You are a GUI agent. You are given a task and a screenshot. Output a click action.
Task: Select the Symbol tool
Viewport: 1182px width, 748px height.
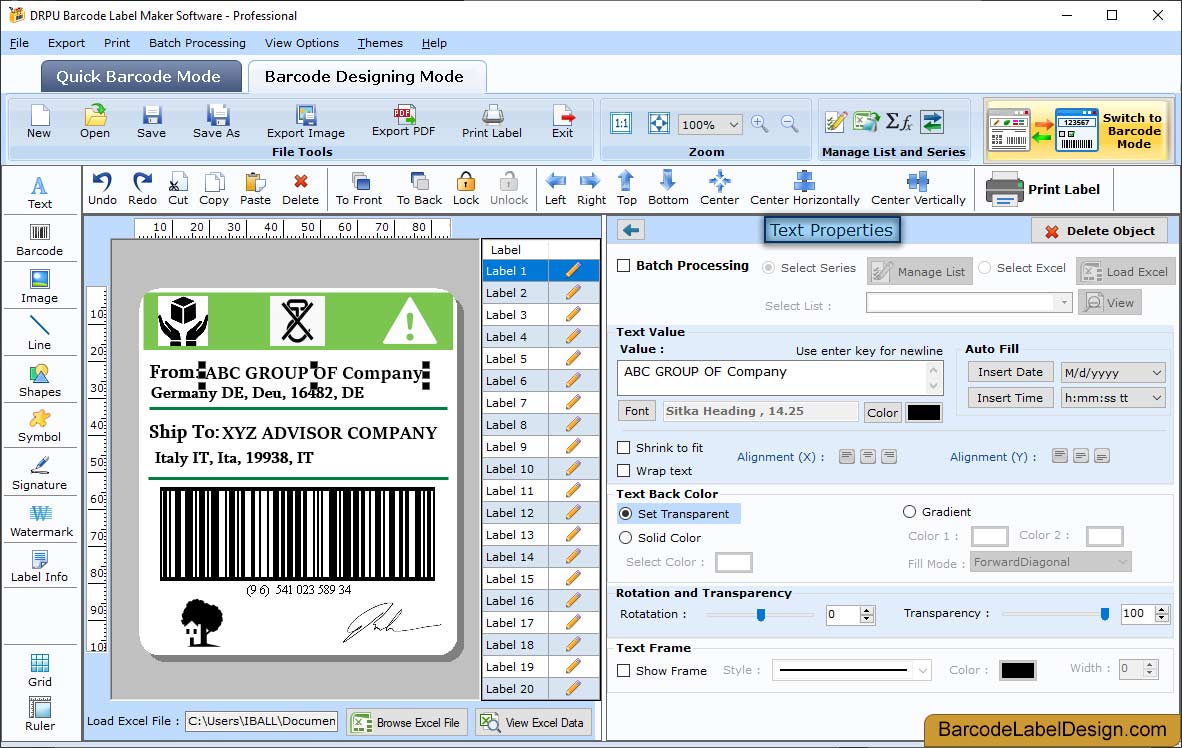[39, 426]
